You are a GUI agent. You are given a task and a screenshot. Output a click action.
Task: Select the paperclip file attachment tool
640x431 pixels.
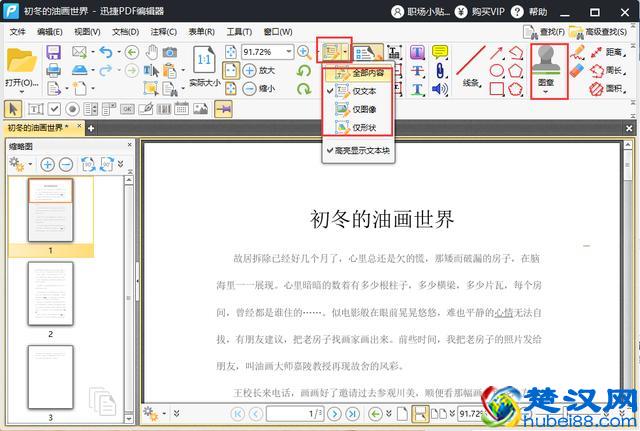coord(440,70)
